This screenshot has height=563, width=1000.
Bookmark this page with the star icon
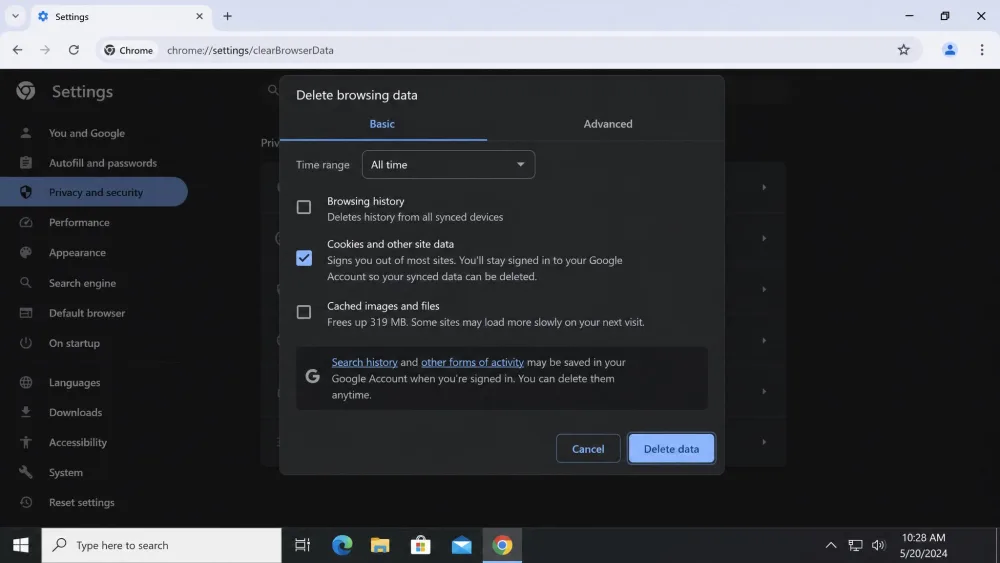tap(904, 50)
